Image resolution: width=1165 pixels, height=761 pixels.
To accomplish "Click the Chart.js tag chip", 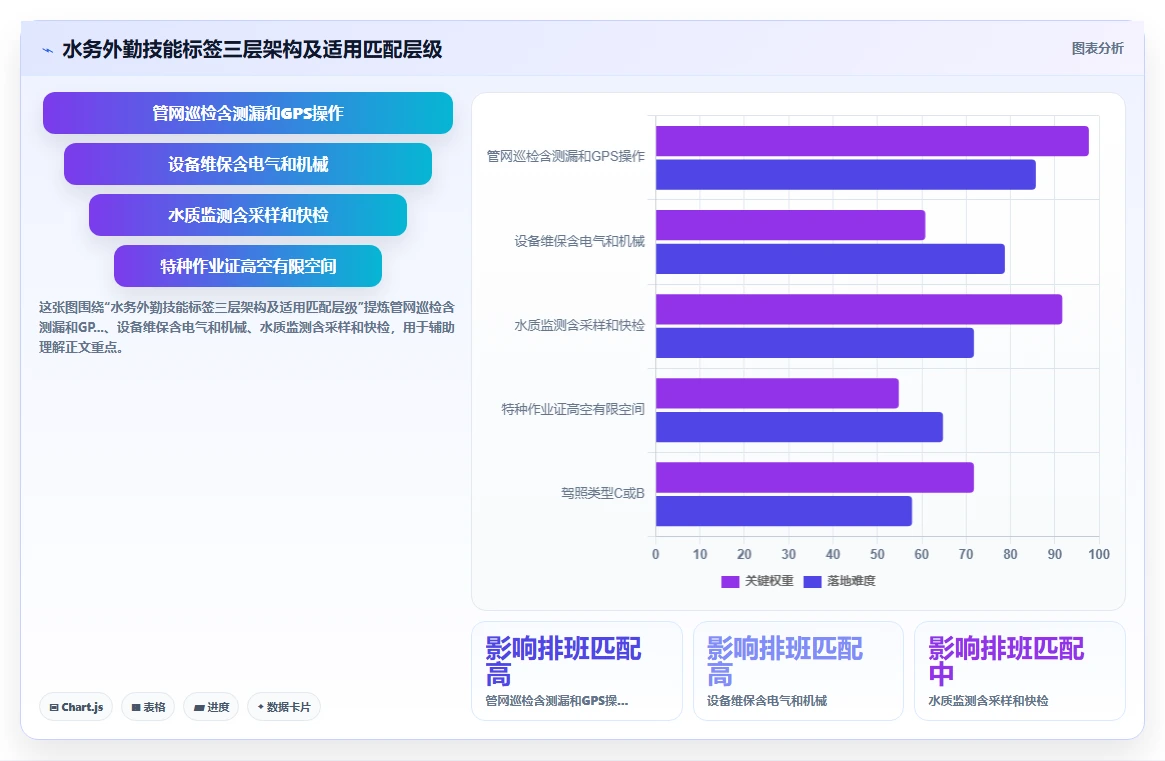I will [76, 707].
